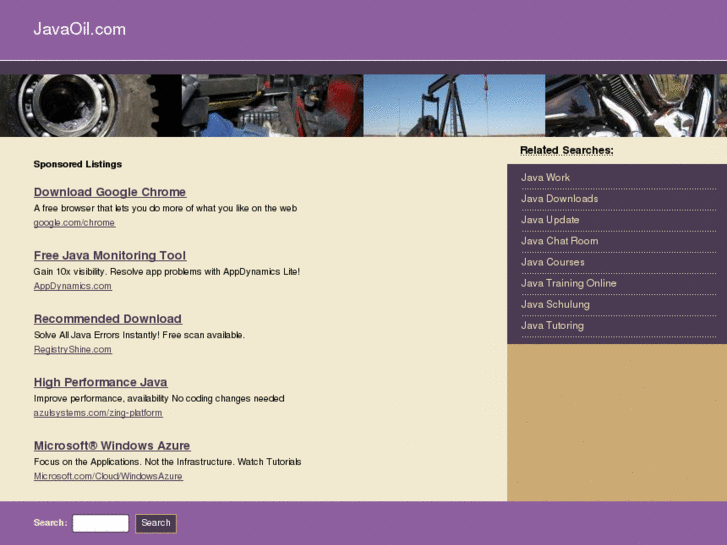Click the 'Improve performance, availability' description

pos(159,398)
